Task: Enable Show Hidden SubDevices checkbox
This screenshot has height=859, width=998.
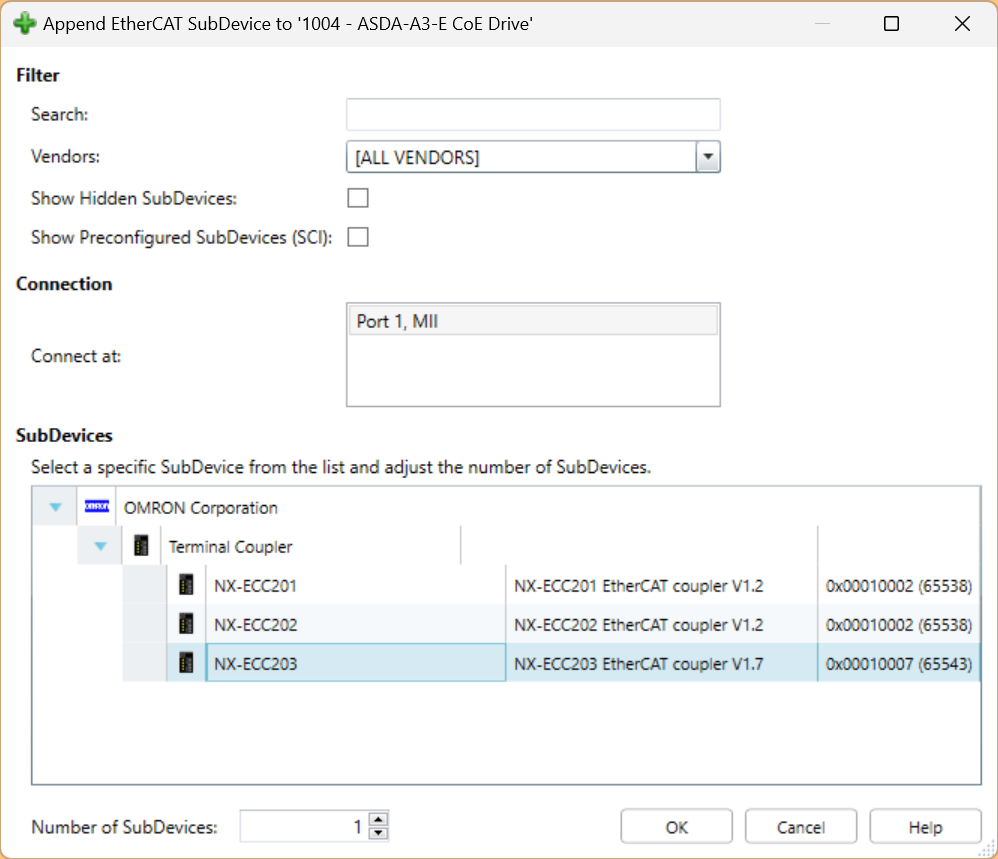Action: 358,198
